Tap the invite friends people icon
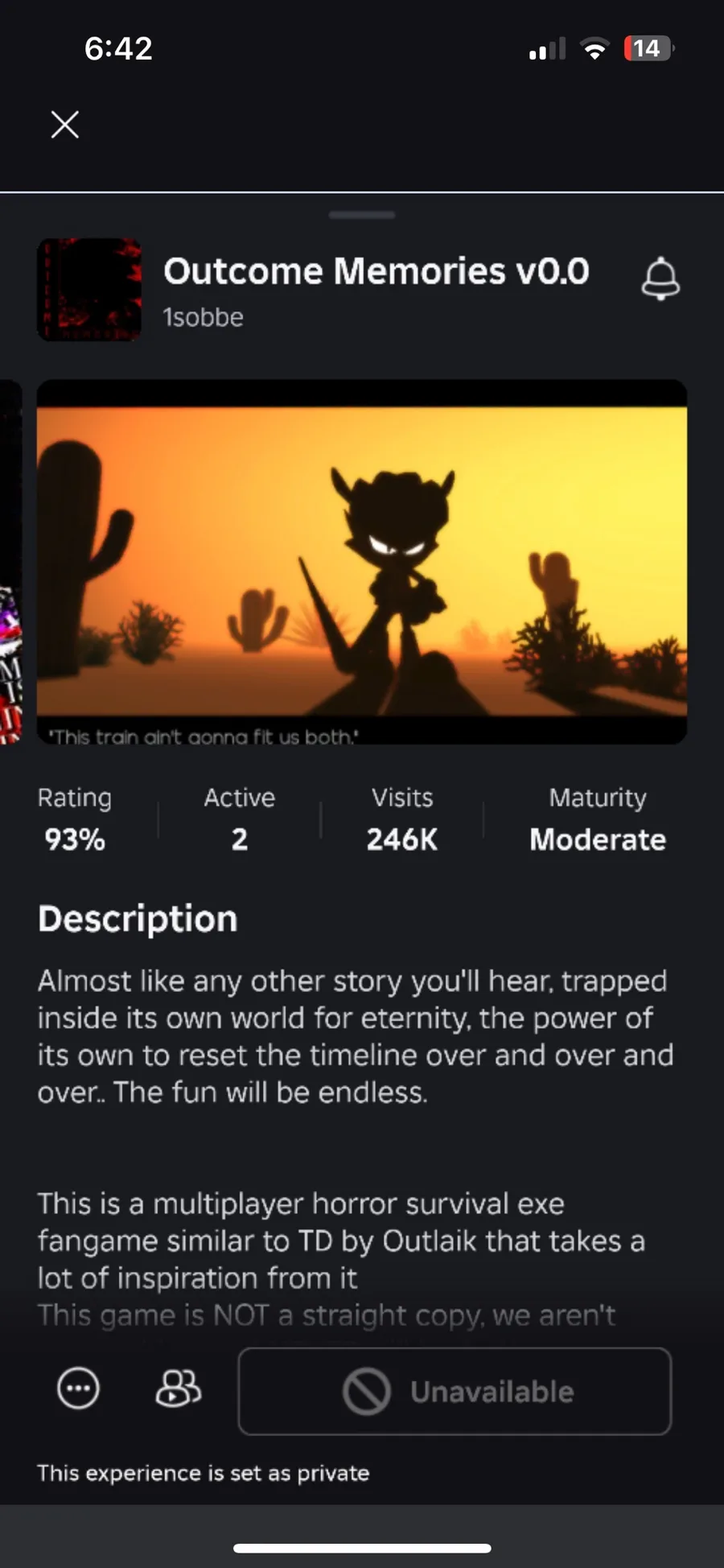This screenshot has height=1568, width=724. pos(178,1388)
